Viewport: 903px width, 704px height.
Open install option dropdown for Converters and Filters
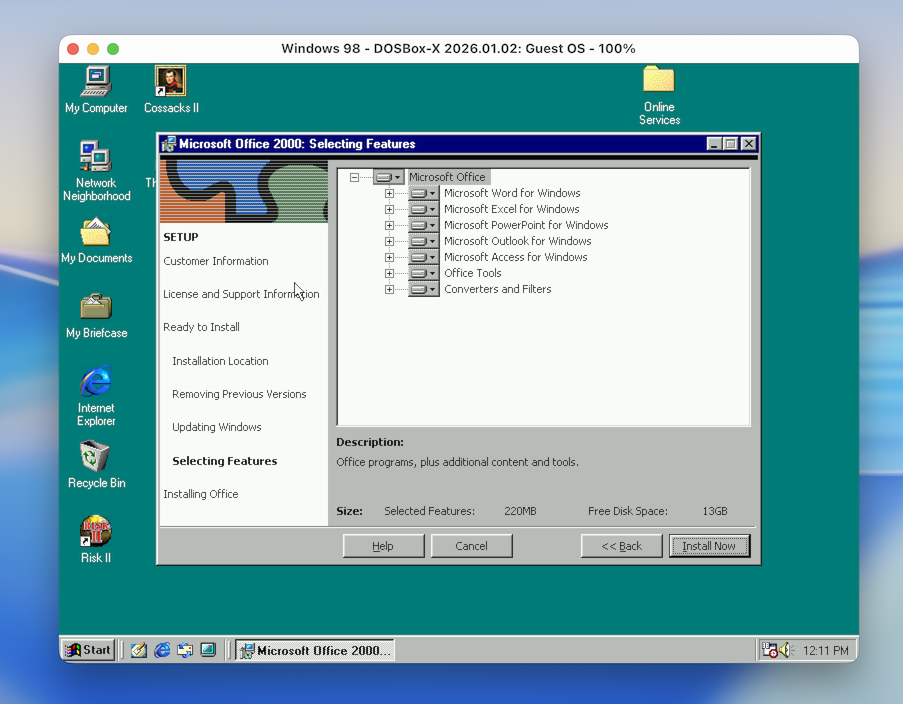point(423,290)
